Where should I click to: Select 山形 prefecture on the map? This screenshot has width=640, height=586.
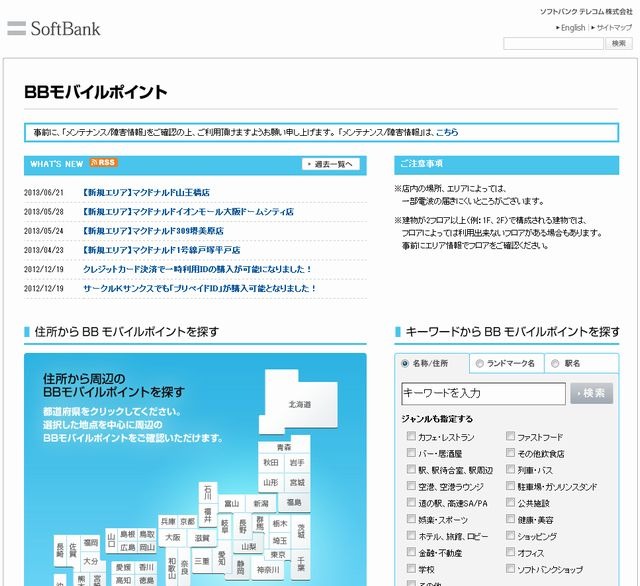tap(270, 482)
